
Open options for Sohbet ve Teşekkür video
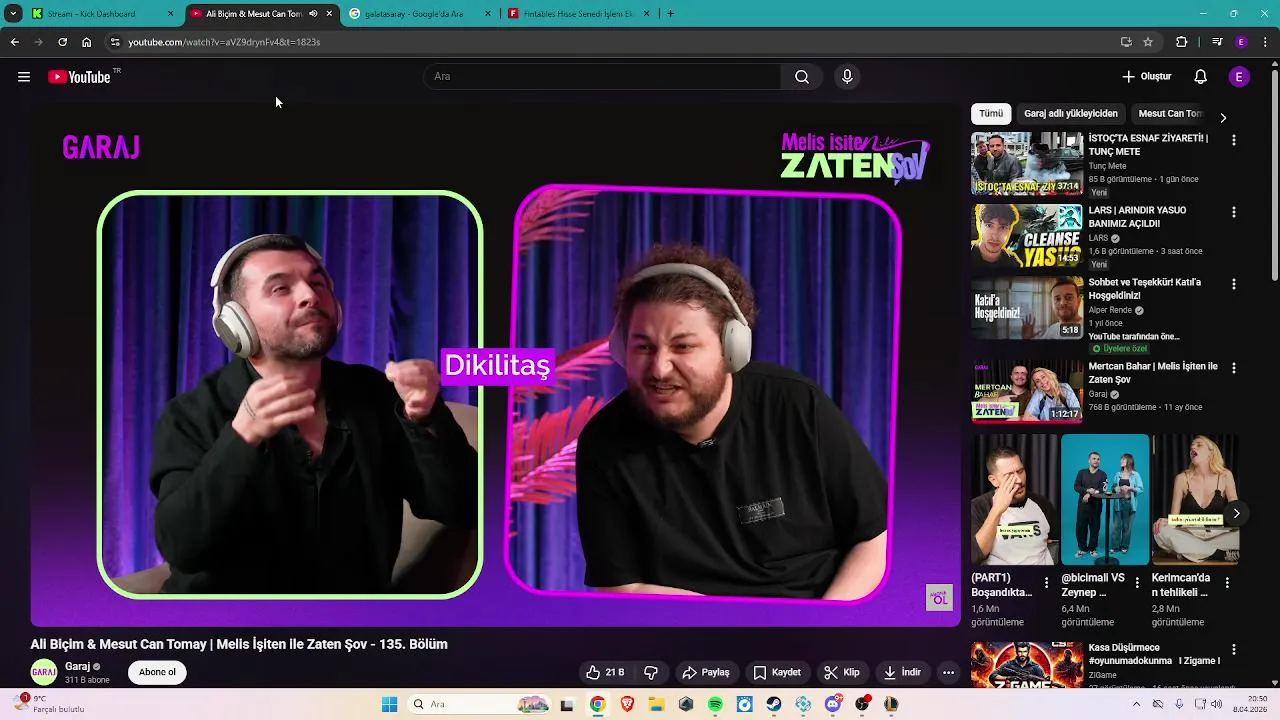pyautogui.click(x=1233, y=284)
